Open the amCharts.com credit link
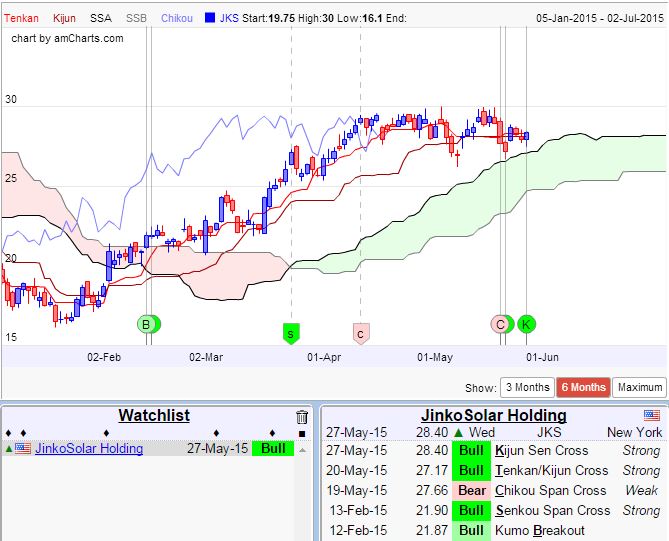Image resolution: width=669 pixels, height=541 pixels. 67,38
